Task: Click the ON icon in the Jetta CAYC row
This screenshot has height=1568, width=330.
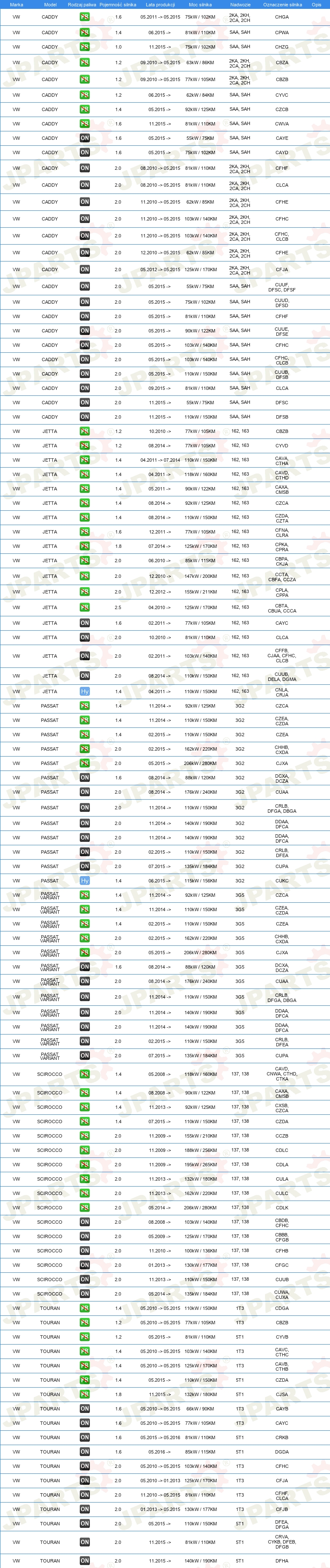Action: coord(84,623)
